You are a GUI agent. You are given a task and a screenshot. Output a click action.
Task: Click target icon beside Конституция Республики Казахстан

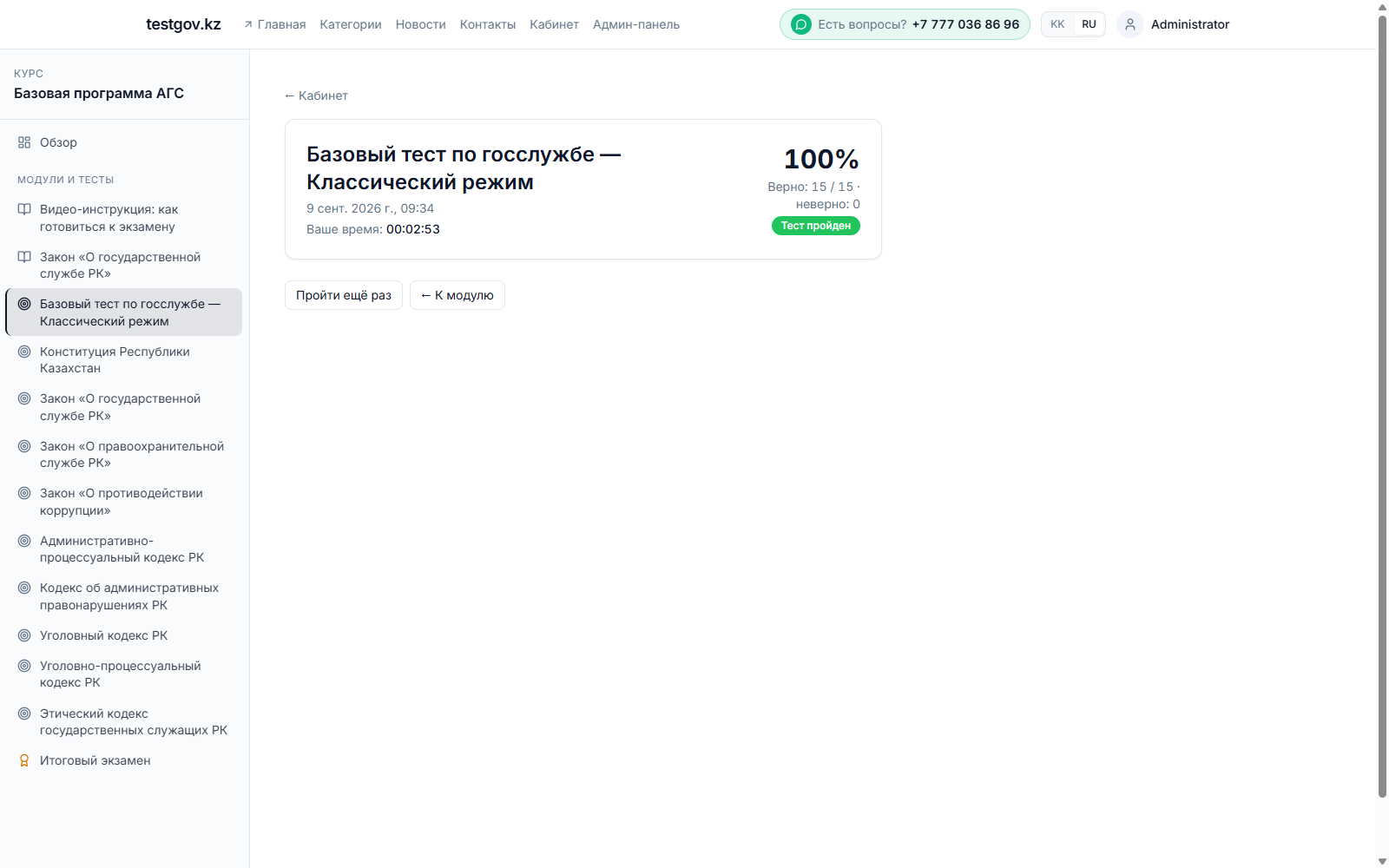24,352
